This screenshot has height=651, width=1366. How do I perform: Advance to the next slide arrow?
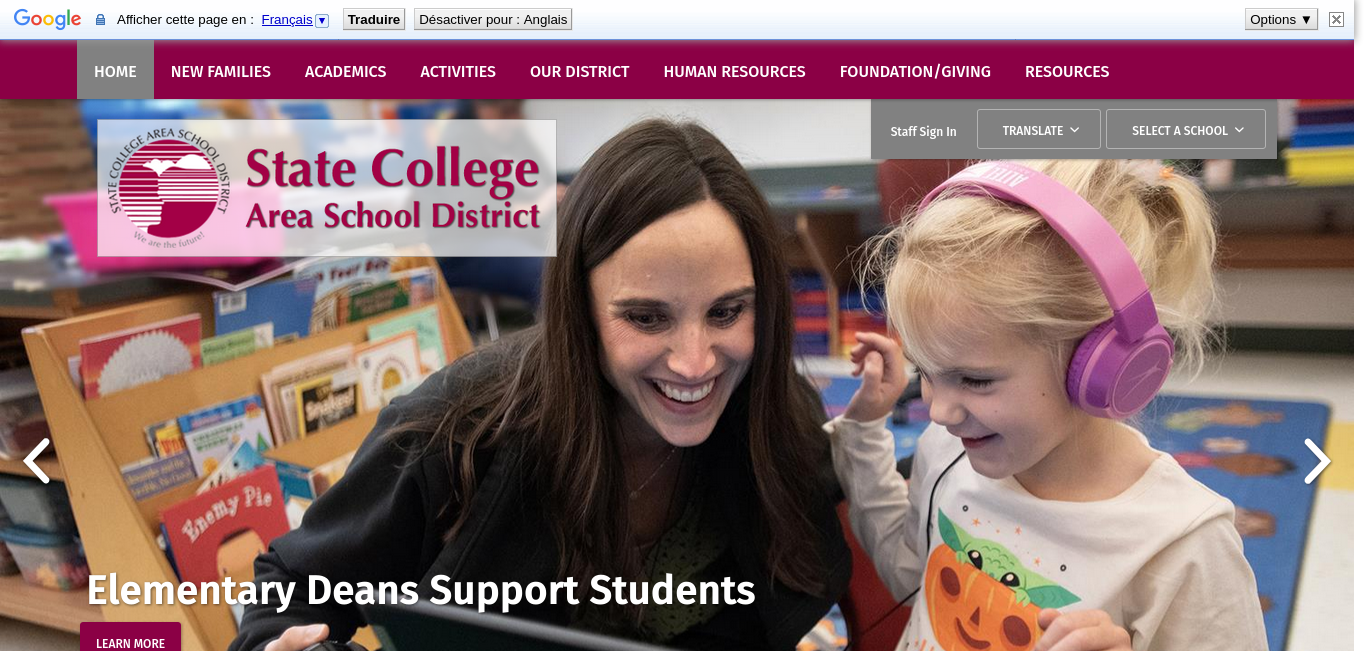click(1317, 461)
